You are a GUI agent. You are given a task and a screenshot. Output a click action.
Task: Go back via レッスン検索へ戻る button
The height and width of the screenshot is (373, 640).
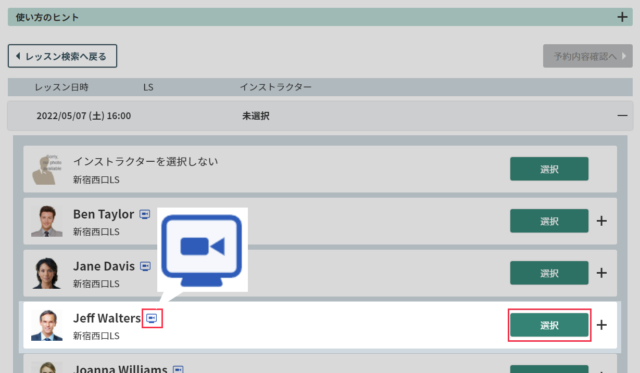62,56
